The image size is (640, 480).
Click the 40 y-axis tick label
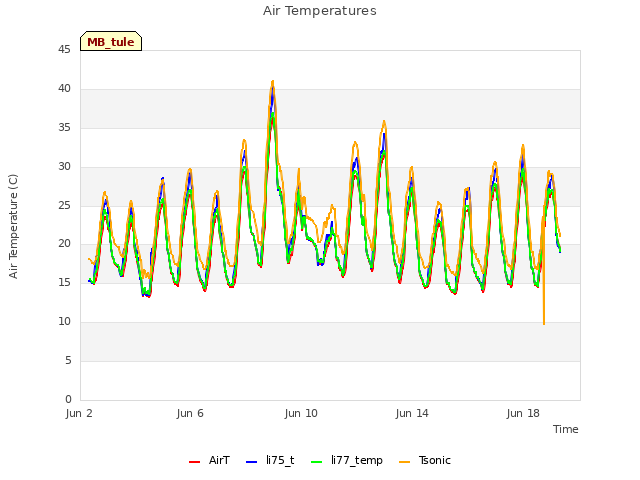click(x=64, y=89)
